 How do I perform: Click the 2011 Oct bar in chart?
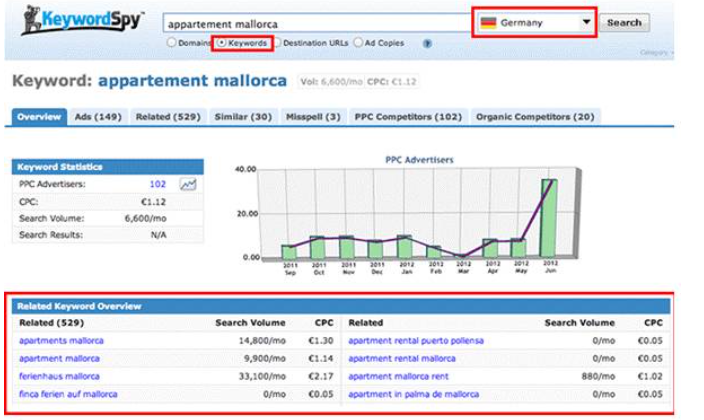click(318, 247)
